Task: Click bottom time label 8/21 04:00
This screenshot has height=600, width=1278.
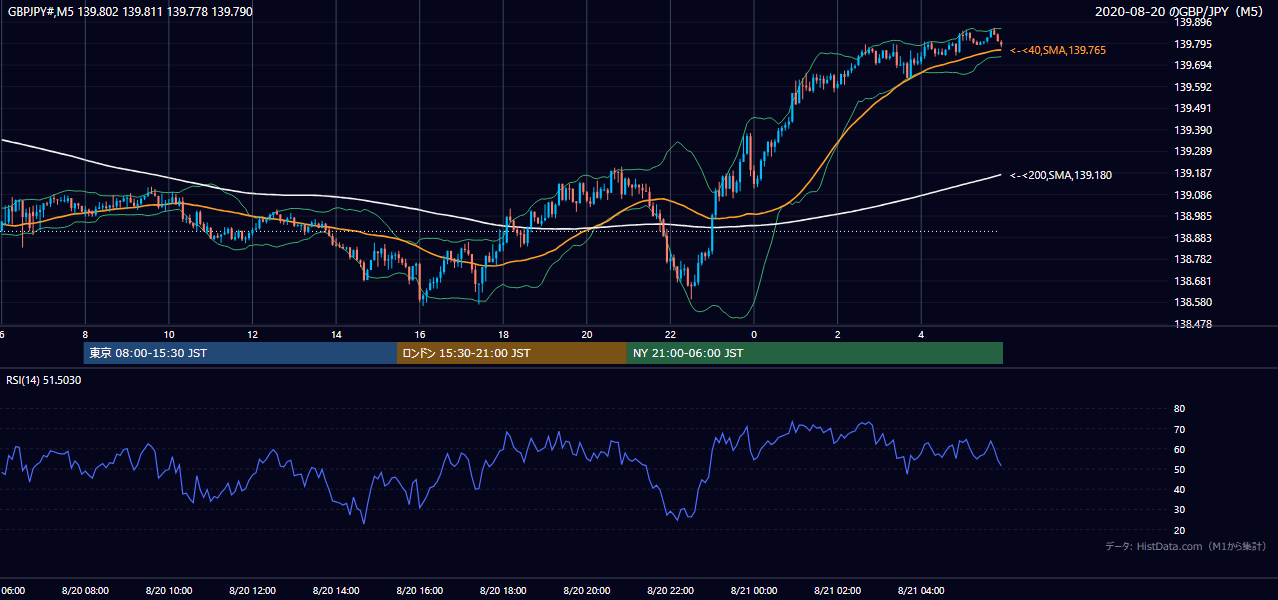Action: pos(921,591)
